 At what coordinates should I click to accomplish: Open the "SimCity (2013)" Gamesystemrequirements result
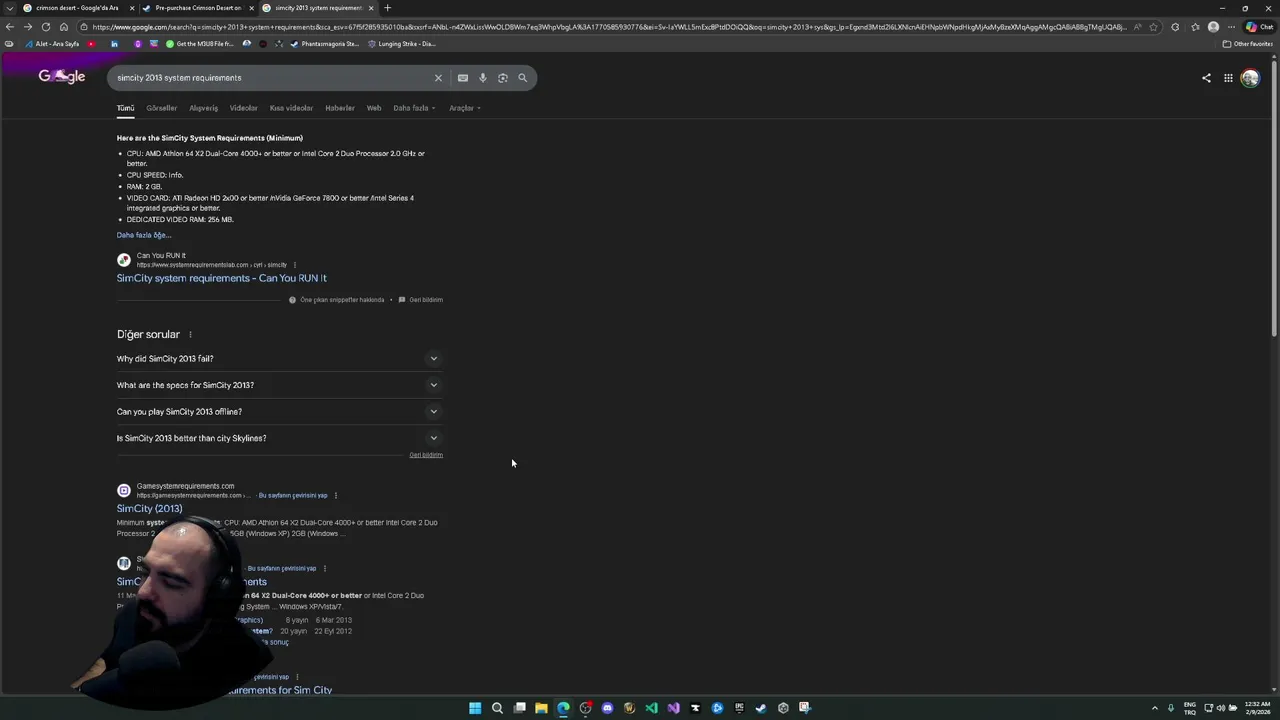coord(150,508)
